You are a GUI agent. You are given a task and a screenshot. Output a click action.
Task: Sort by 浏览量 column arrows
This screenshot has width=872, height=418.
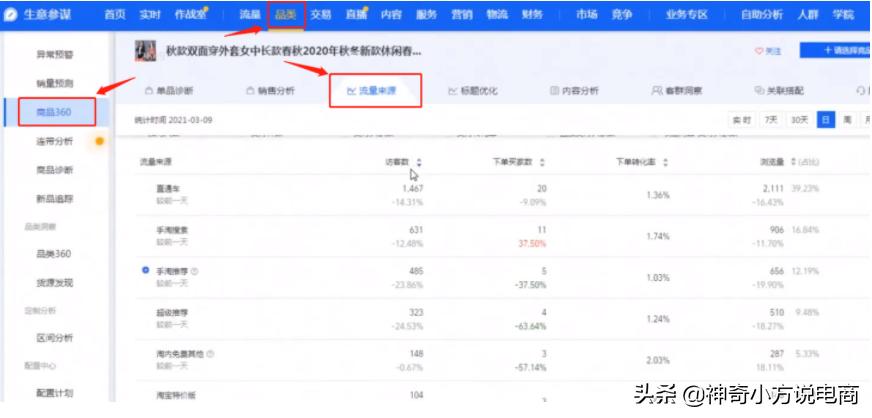[x=792, y=162]
